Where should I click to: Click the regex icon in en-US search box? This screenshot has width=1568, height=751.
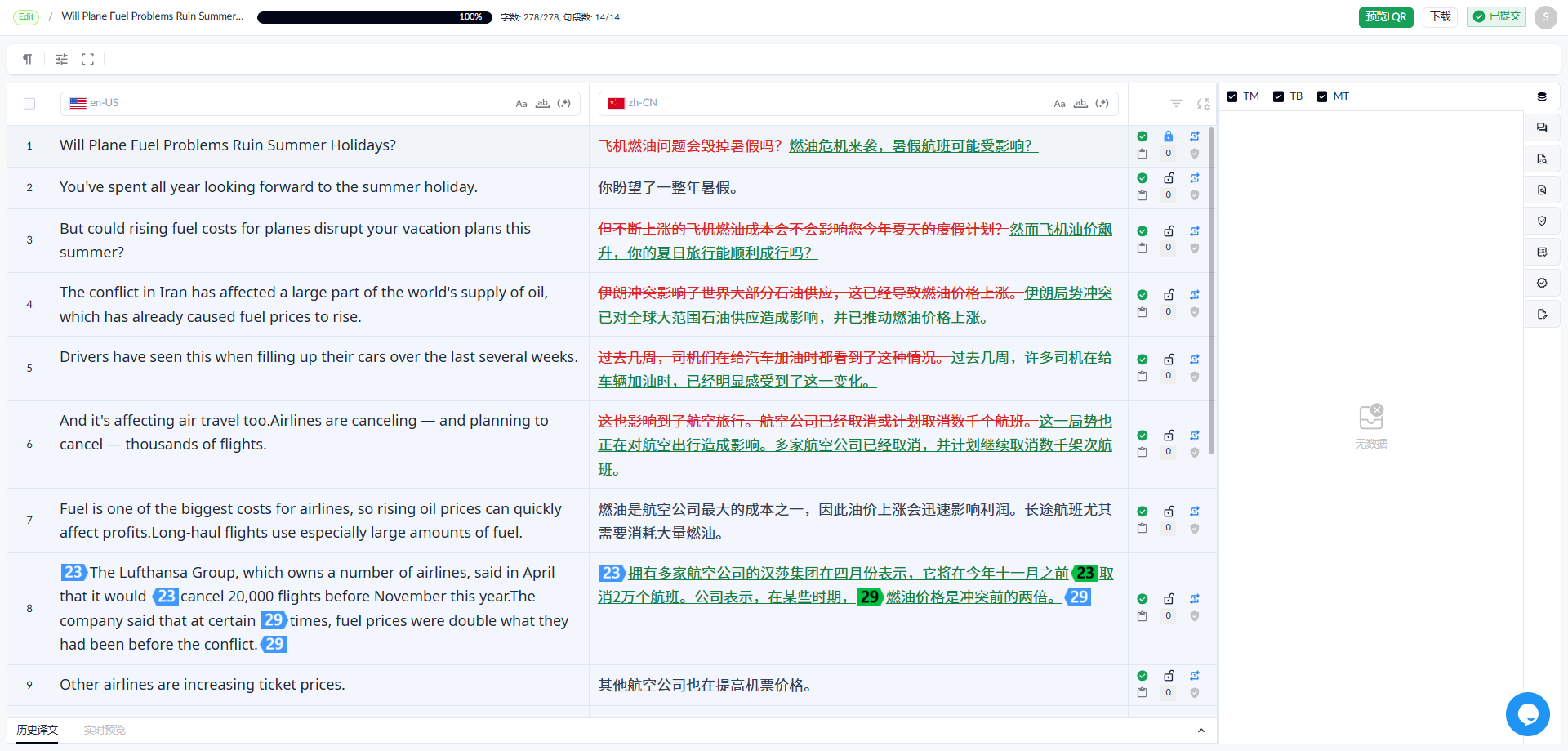563,103
